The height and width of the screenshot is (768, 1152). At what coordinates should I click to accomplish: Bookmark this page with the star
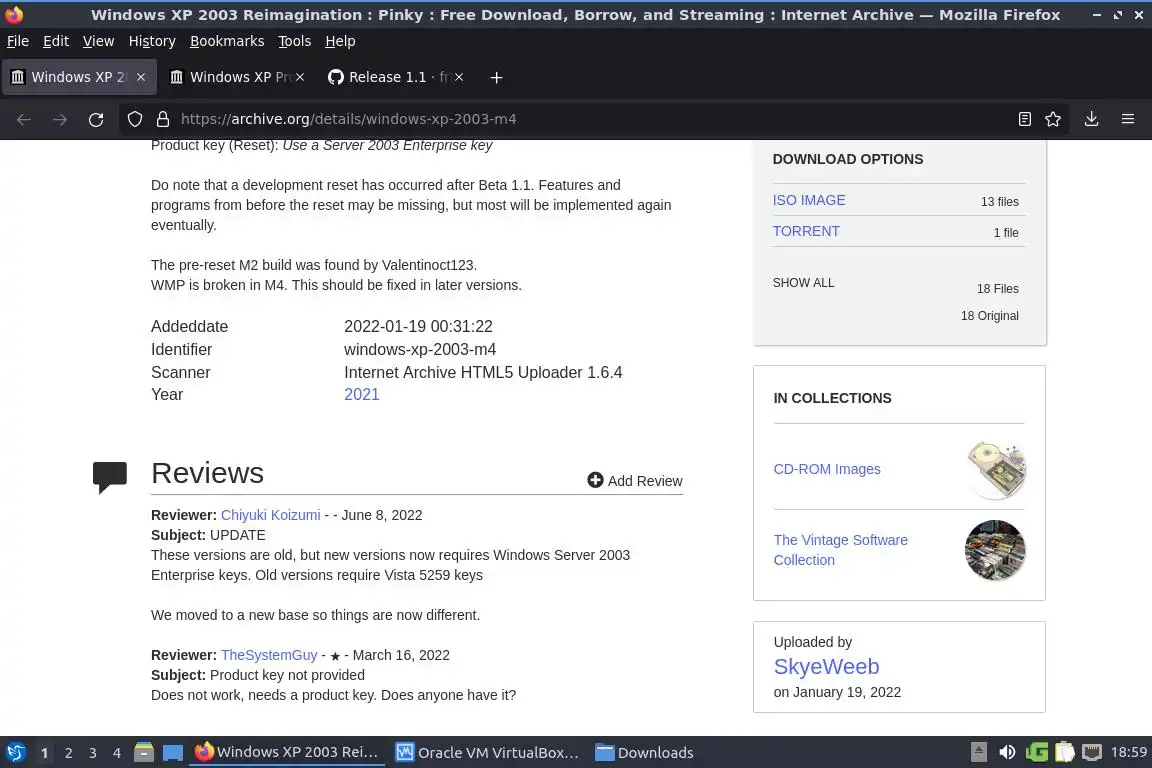click(1053, 119)
